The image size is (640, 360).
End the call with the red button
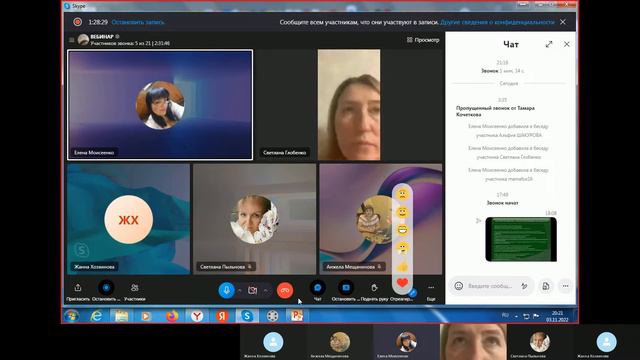tap(285, 290)
